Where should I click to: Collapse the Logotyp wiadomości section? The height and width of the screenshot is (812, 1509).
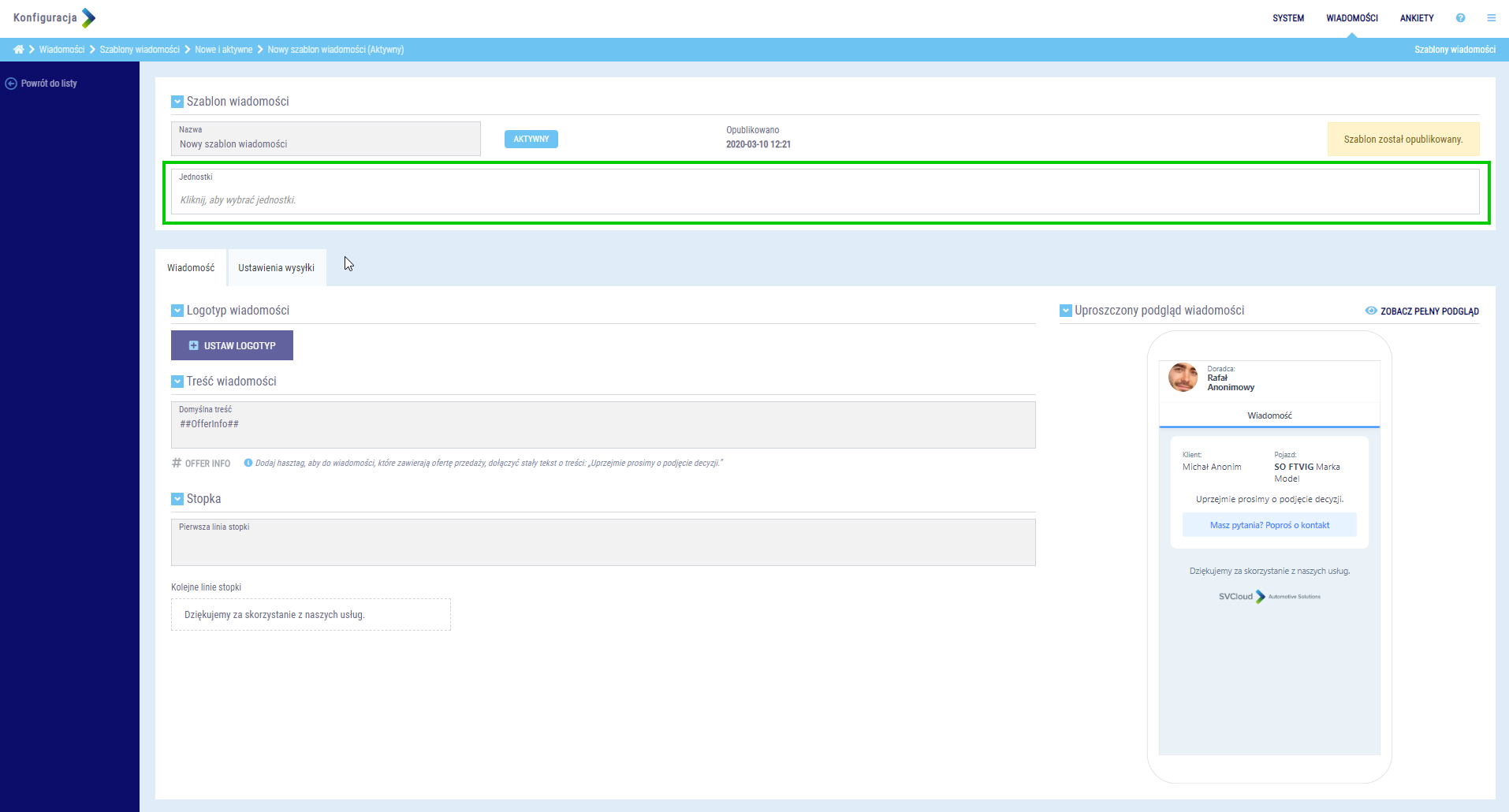pos(177,311)
